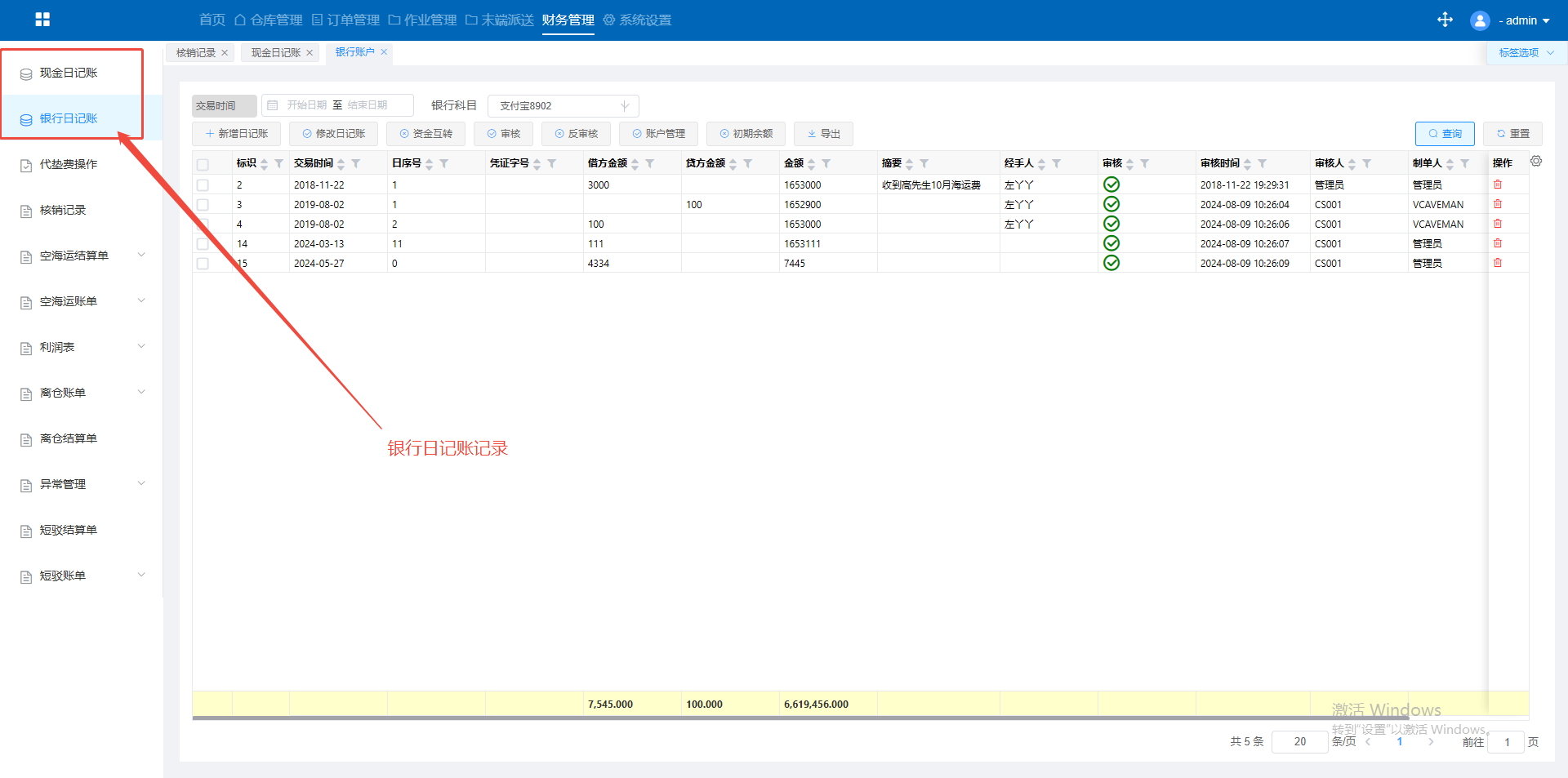
Task: Click the app grid menu icon
Action: 42,20
